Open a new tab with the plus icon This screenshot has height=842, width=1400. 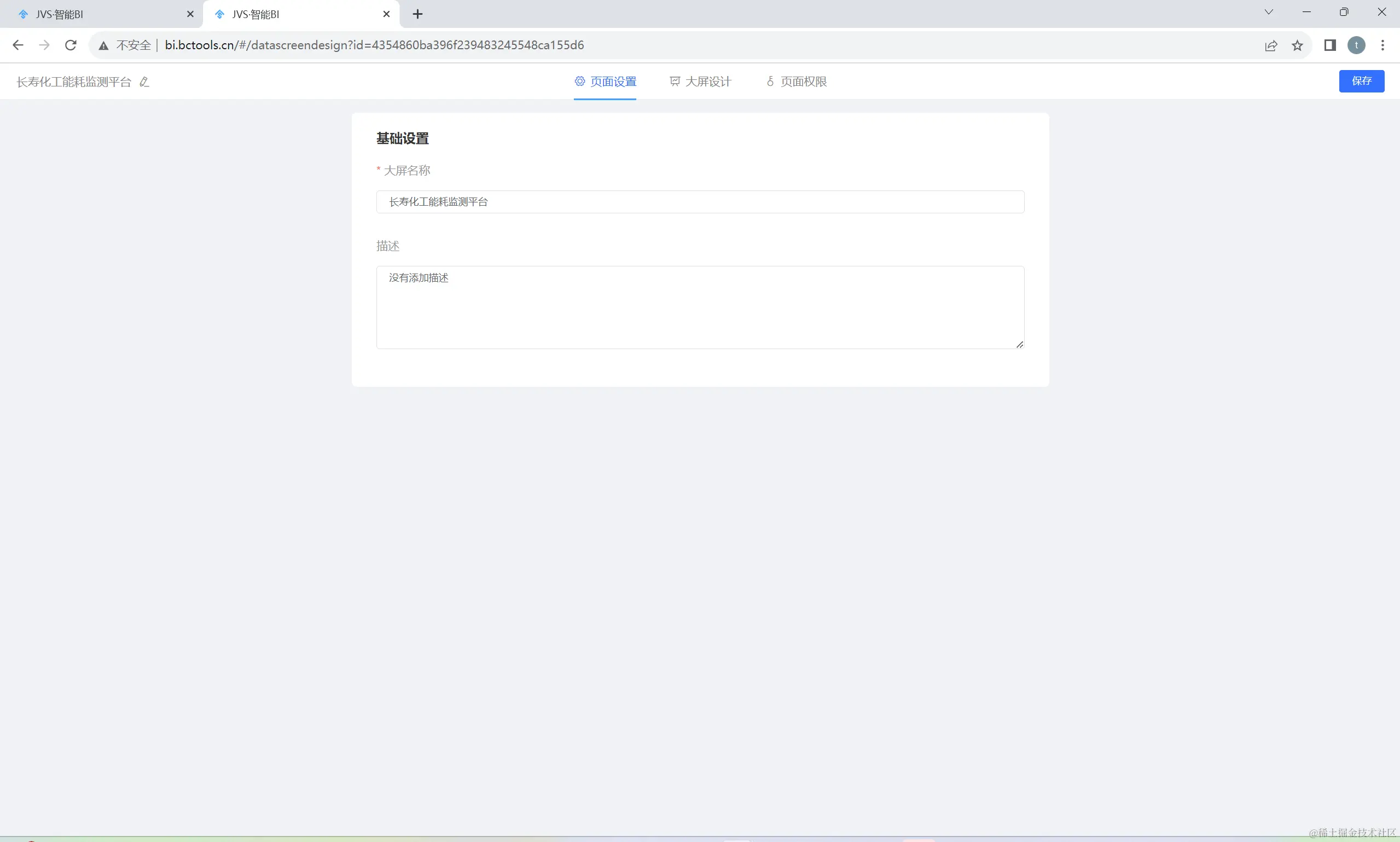pyautogui.click(x=417, y=14)
